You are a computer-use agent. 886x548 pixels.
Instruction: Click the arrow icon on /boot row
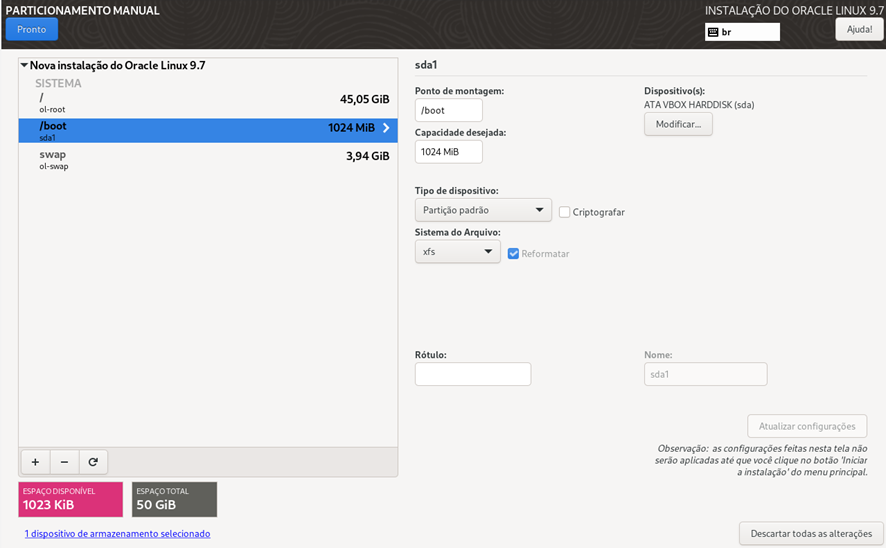tap(386, 128)
